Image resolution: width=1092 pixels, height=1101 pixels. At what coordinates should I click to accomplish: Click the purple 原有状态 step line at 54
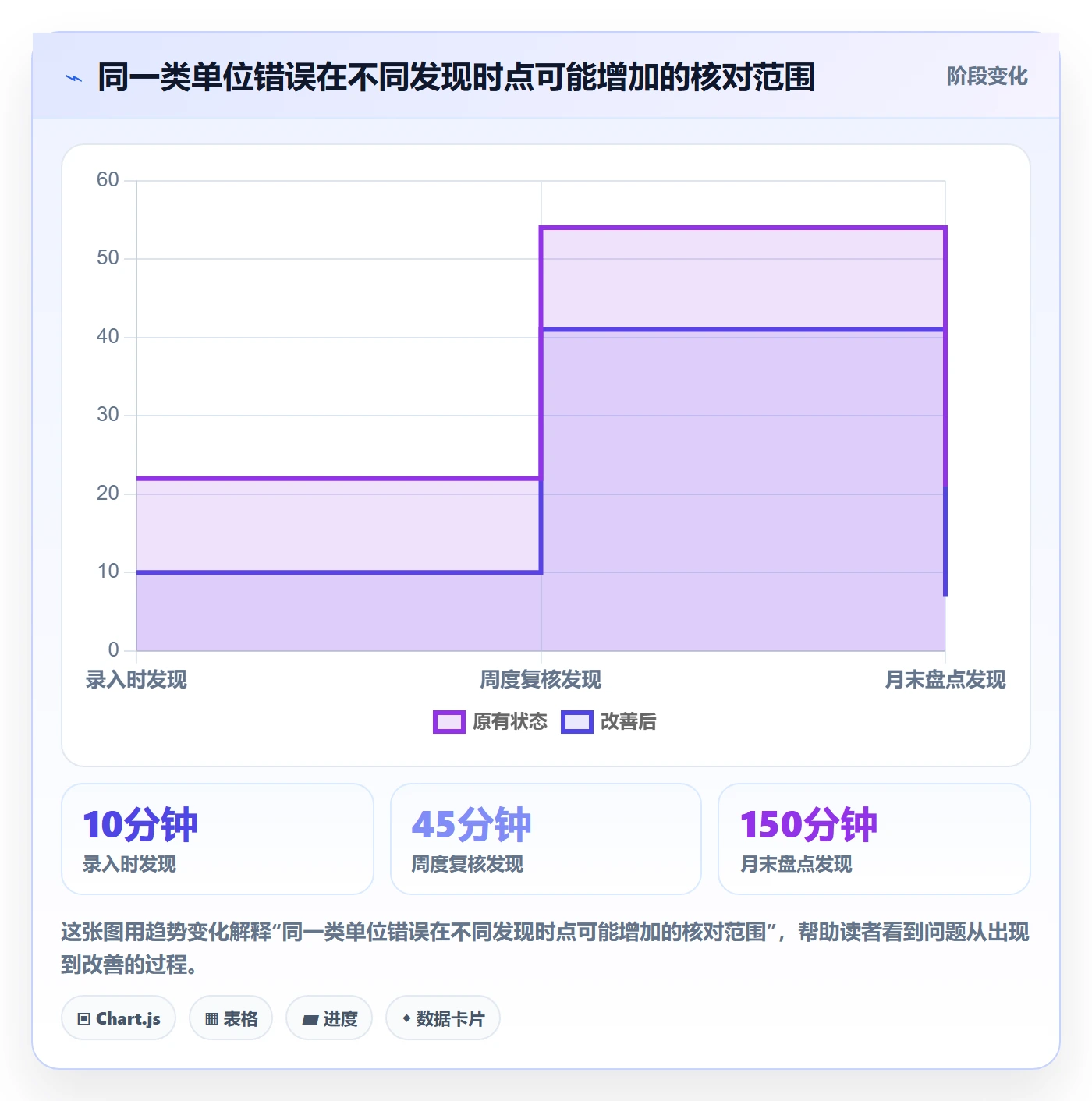[x=743, y=228]
